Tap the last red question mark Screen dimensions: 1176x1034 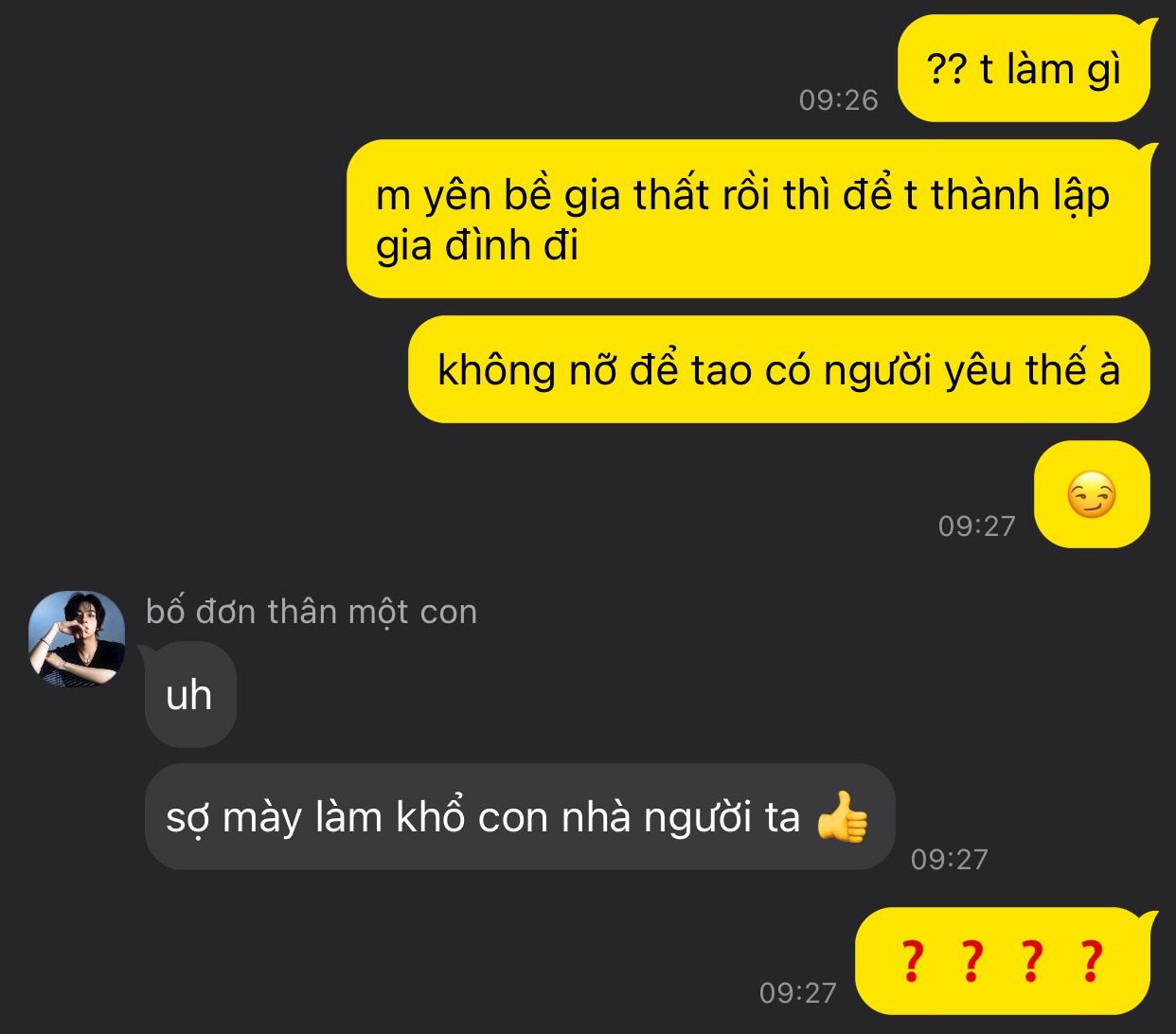pyautogui.click(x=1092, y=961)
